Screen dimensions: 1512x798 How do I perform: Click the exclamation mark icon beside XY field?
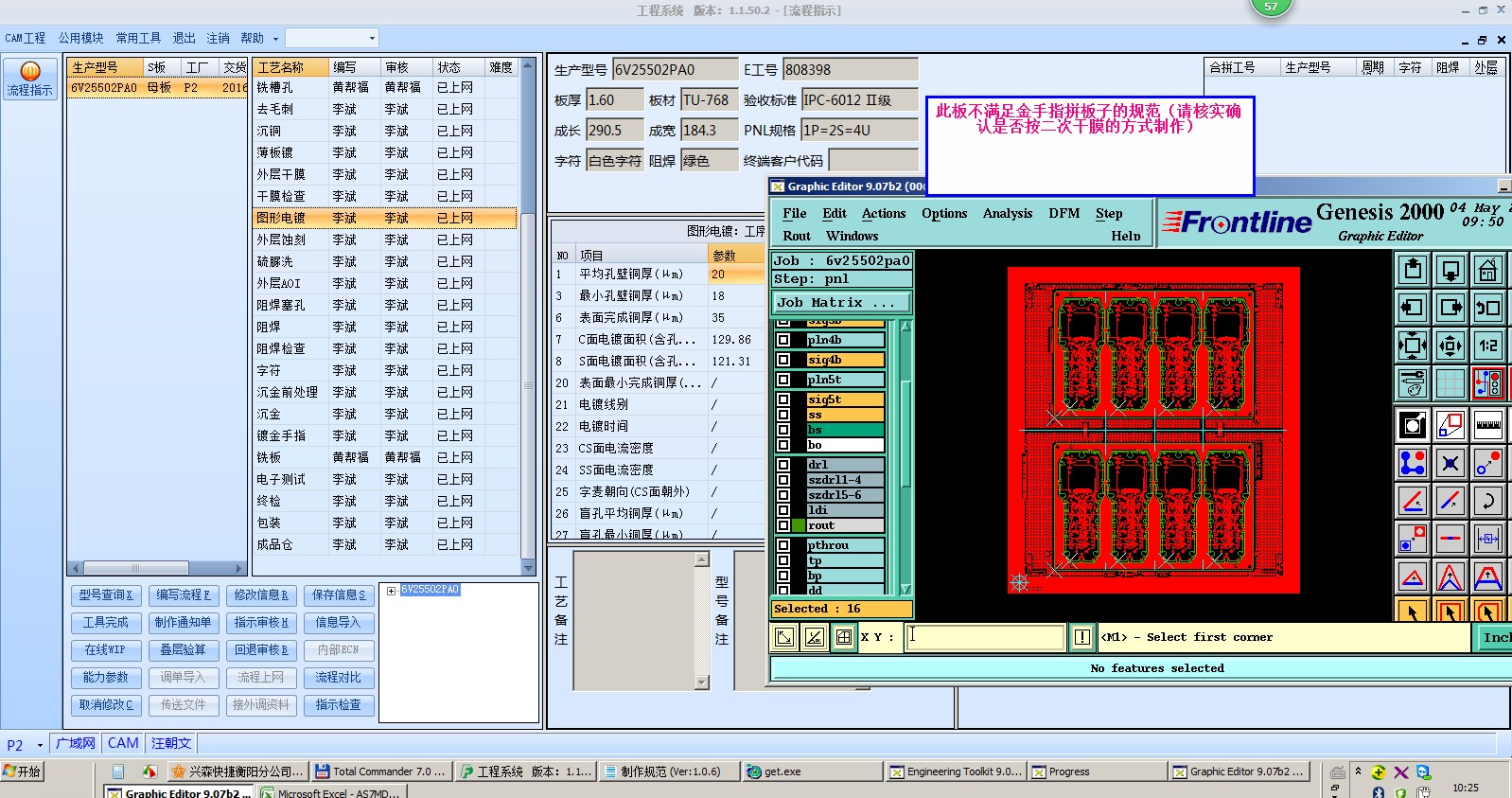point(1082,637)
